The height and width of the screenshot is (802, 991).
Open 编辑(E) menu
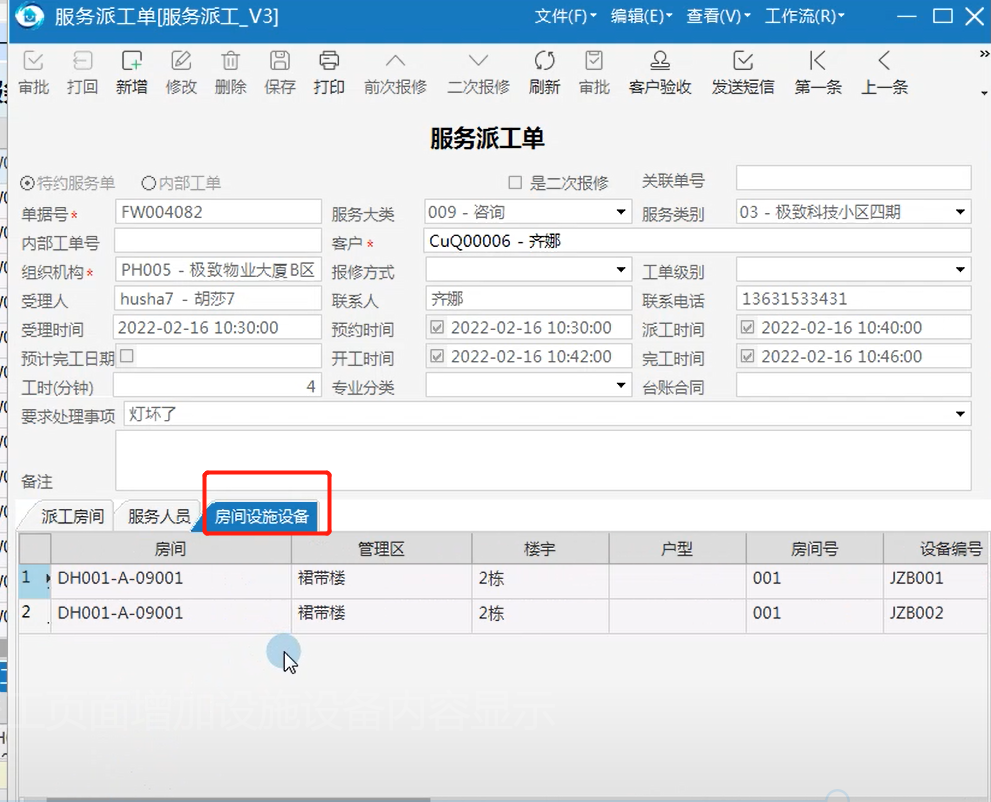(641, 16)
